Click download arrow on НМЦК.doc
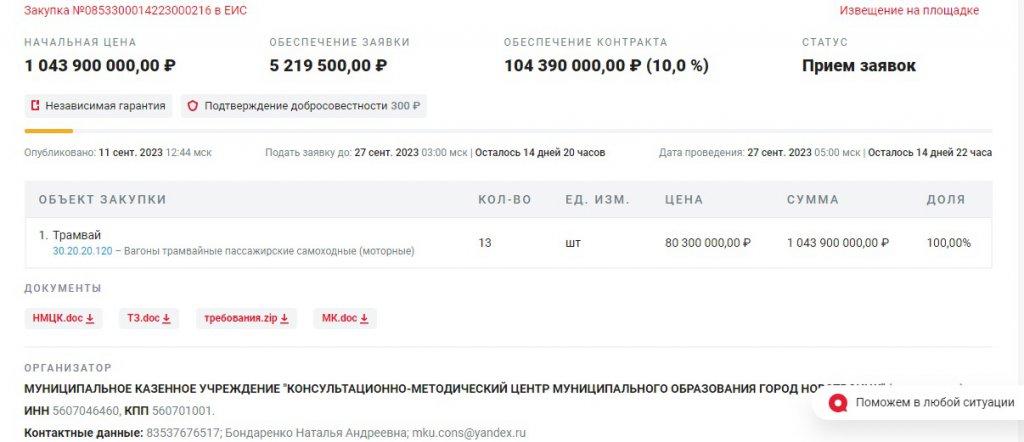 pos(90,319)
